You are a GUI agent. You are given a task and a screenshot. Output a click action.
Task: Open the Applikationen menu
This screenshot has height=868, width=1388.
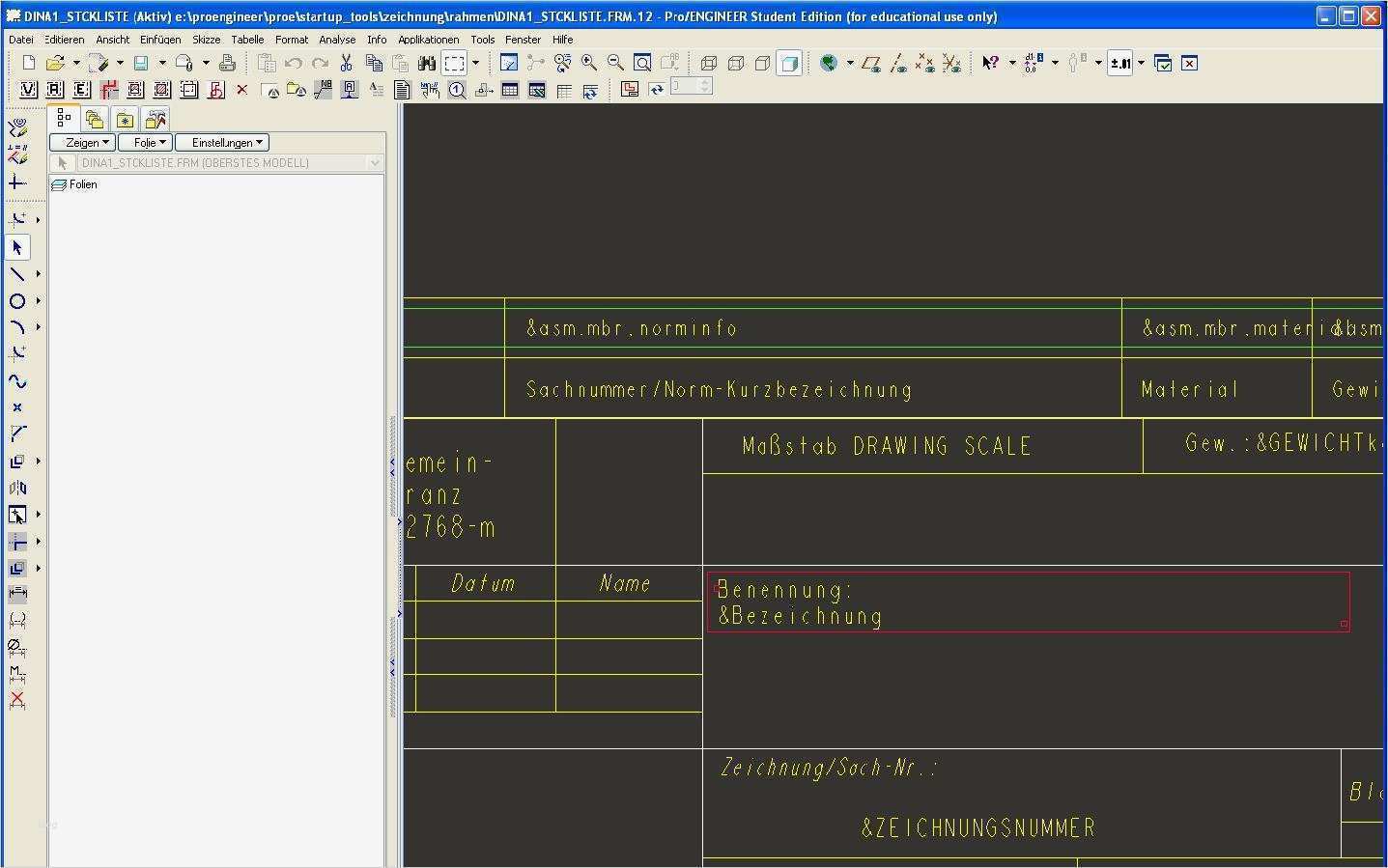[428, 40]
